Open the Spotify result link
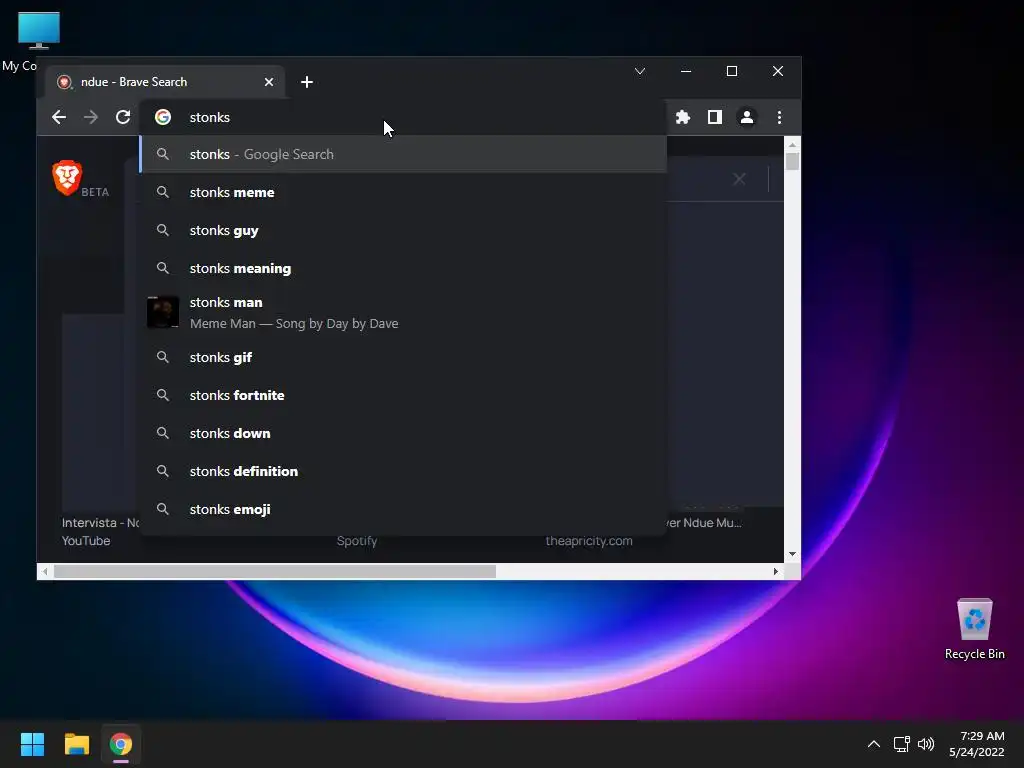The image size is (1024, 768). (x=357, y=541)
